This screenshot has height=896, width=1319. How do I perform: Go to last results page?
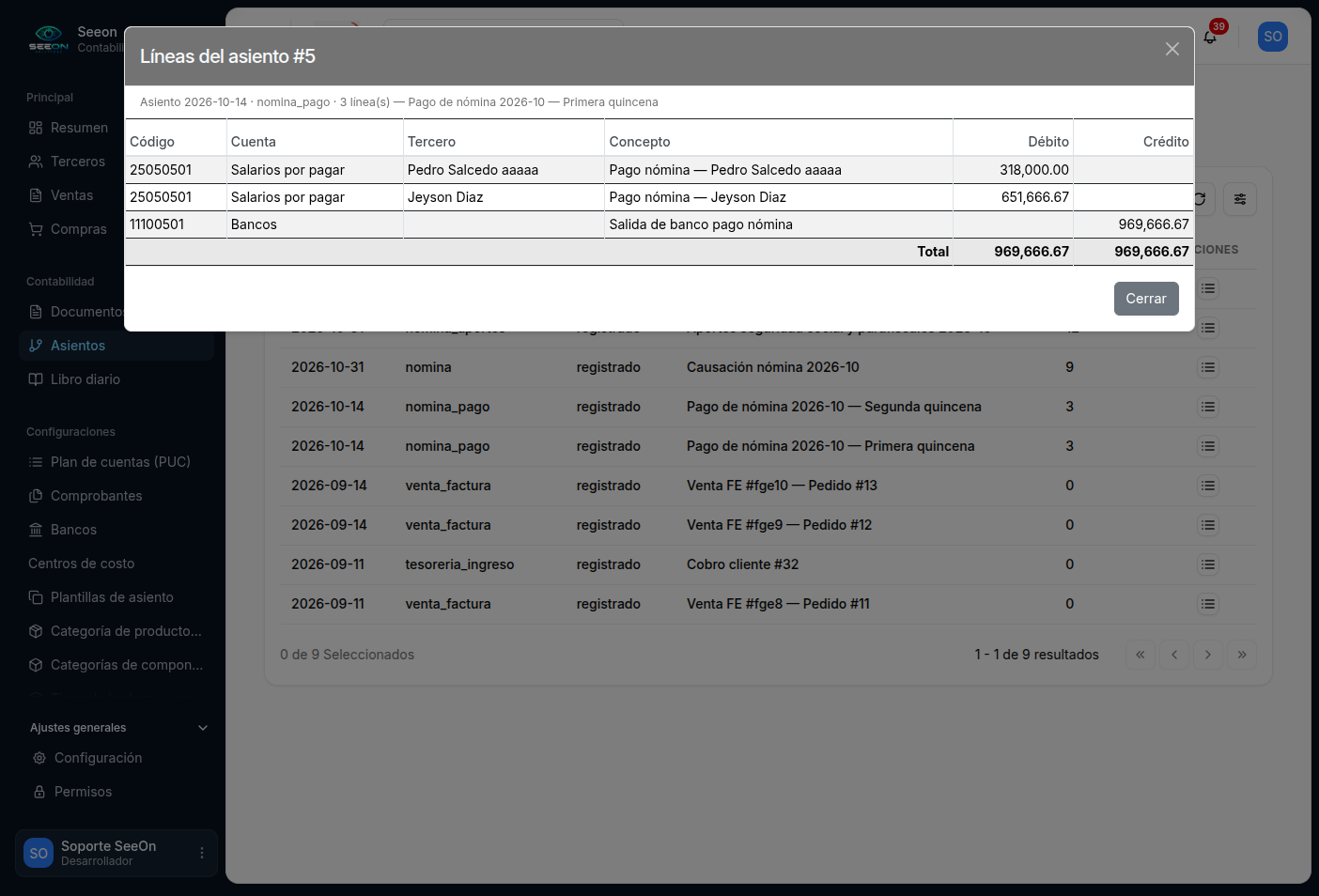click(x=1242, y=655)
